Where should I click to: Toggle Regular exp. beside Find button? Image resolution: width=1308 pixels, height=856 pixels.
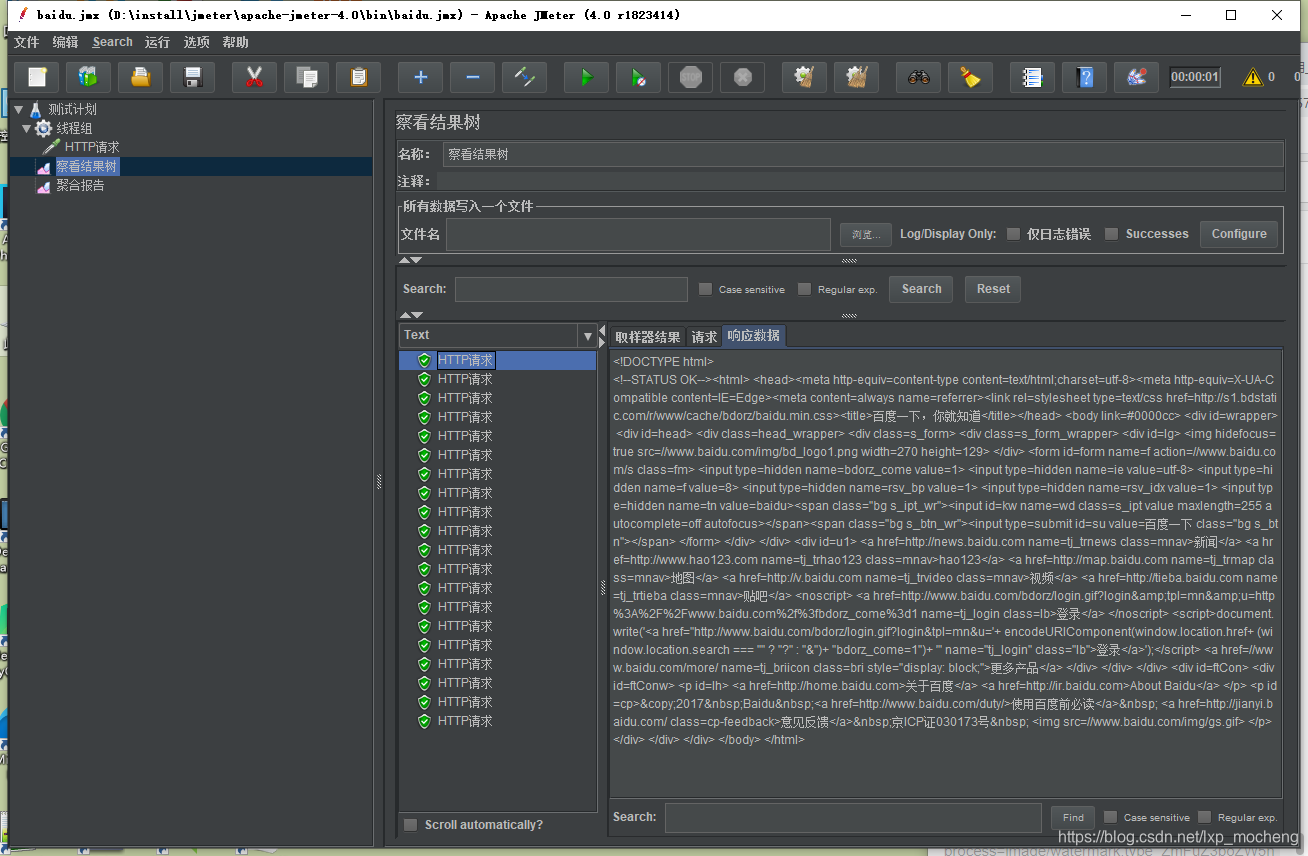(x=1205, y=817)
